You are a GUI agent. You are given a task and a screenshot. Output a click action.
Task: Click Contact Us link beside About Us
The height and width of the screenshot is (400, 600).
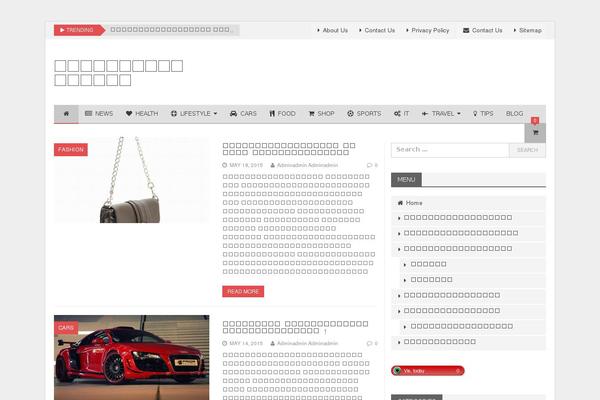click(x=377, y=30)
